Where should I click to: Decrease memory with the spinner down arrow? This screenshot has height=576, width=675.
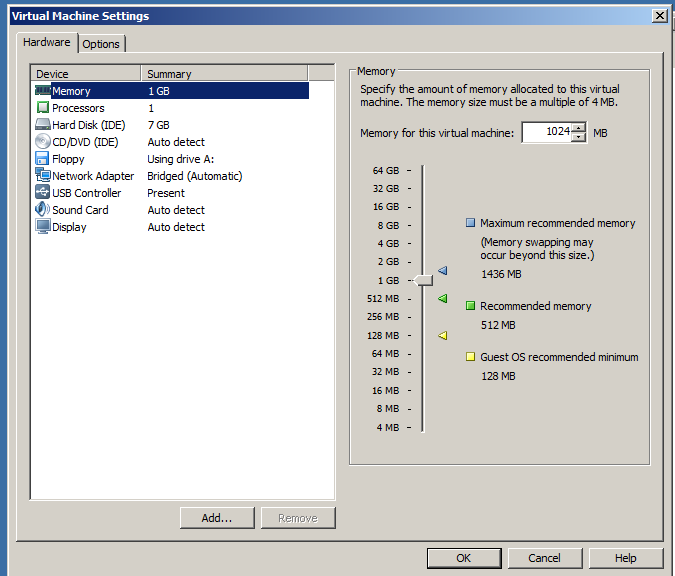click(x=579, y=137)
